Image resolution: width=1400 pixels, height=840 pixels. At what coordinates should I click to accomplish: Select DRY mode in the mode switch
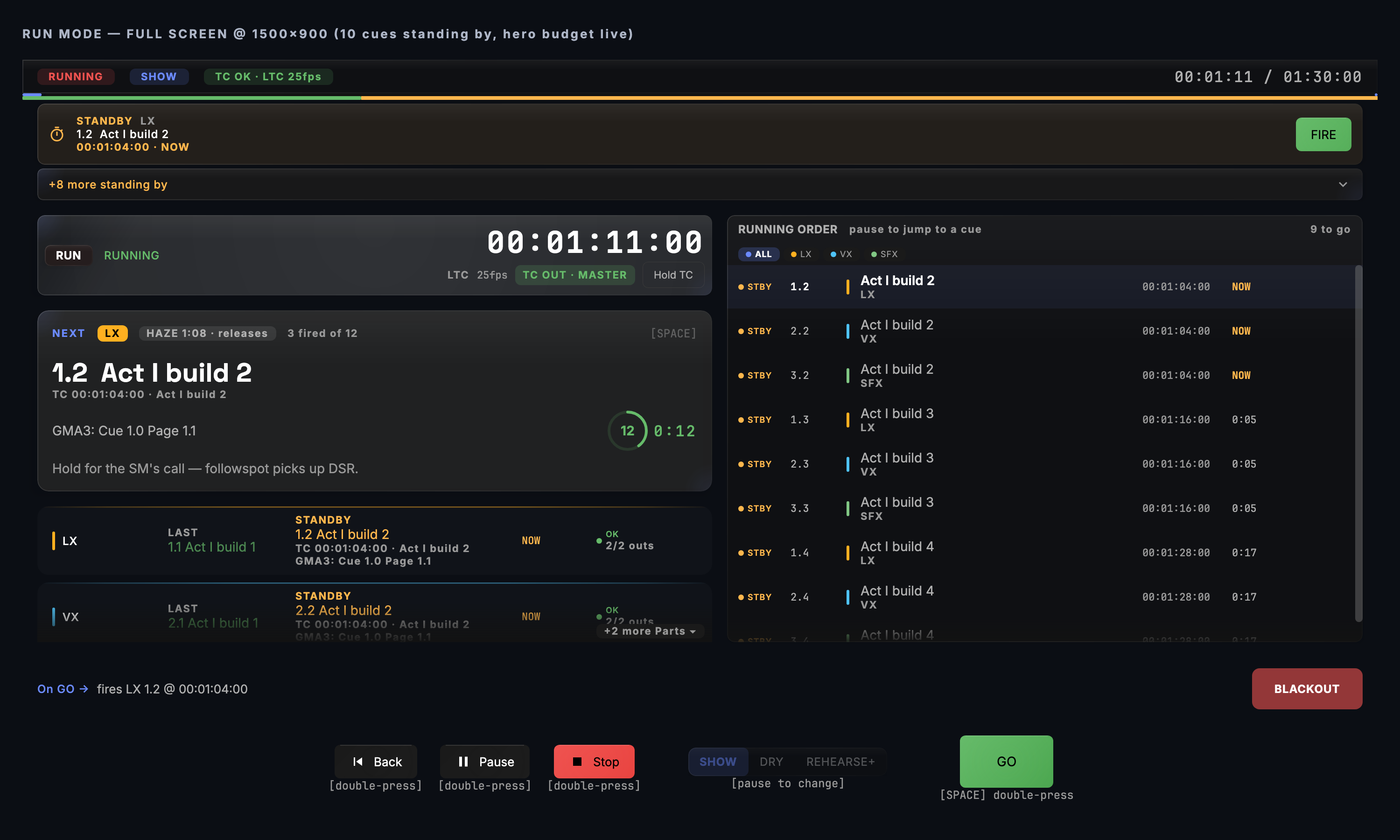(771, 762)
